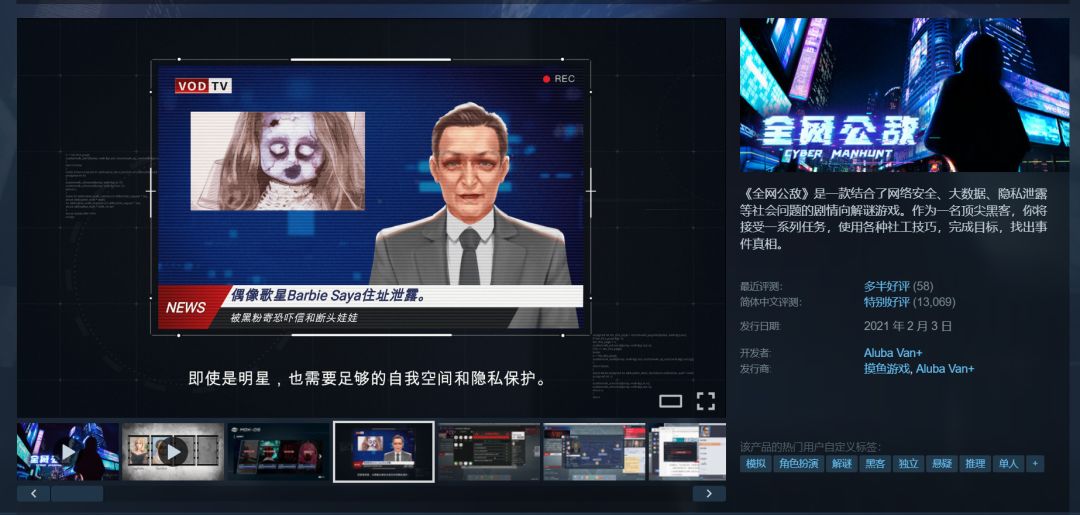Click the release date 2021 年 2 月 3 日

tap(908, 326)
